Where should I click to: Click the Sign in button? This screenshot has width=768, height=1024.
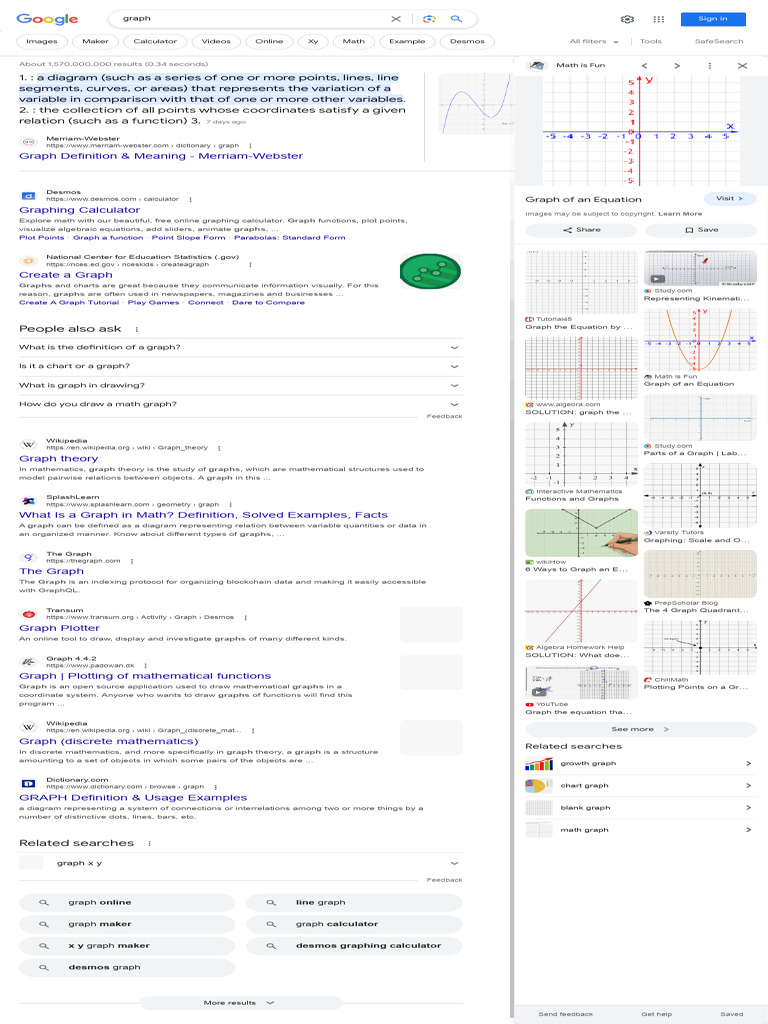point(713,19)
